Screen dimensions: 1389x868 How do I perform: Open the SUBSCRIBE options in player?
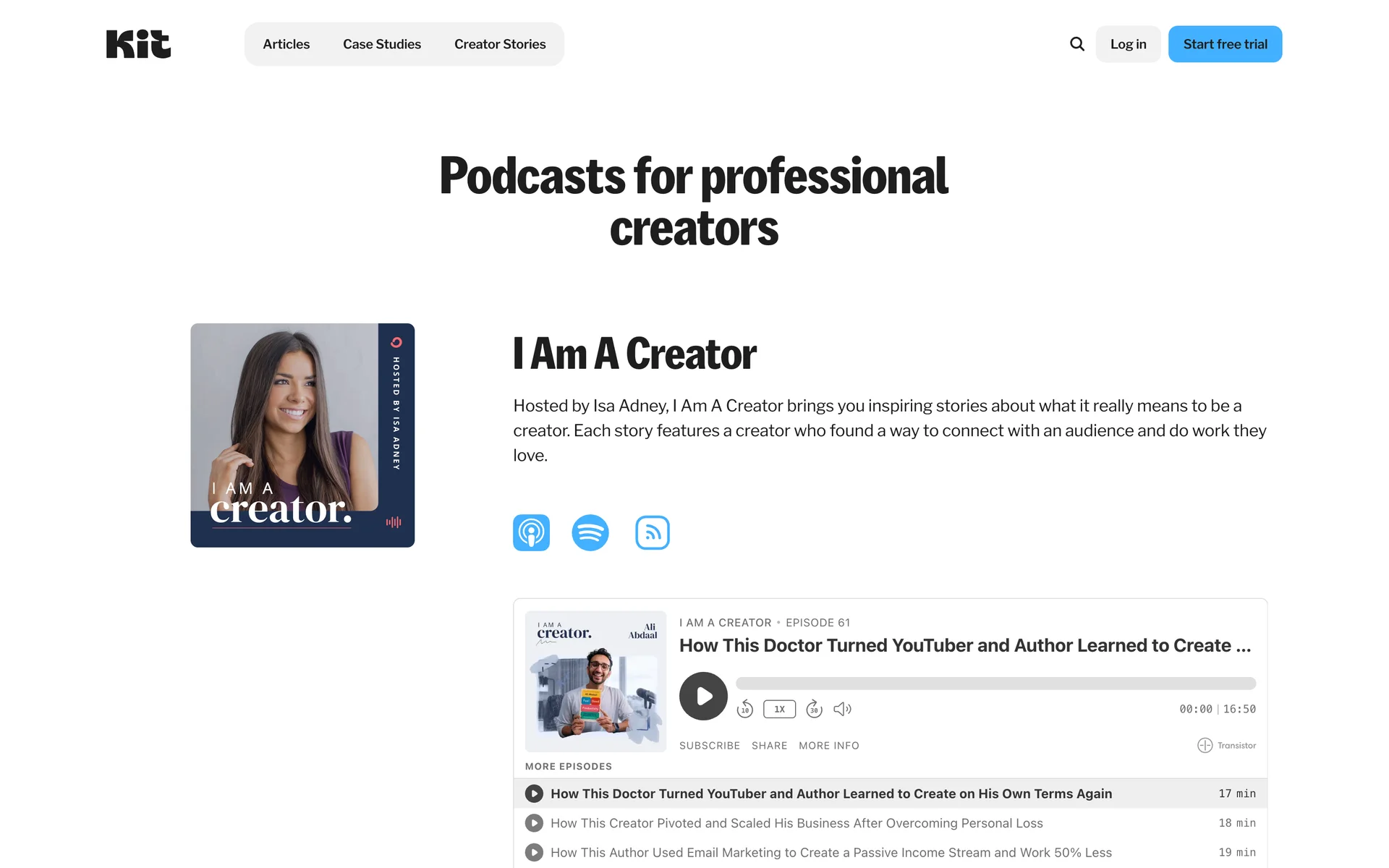709,745
